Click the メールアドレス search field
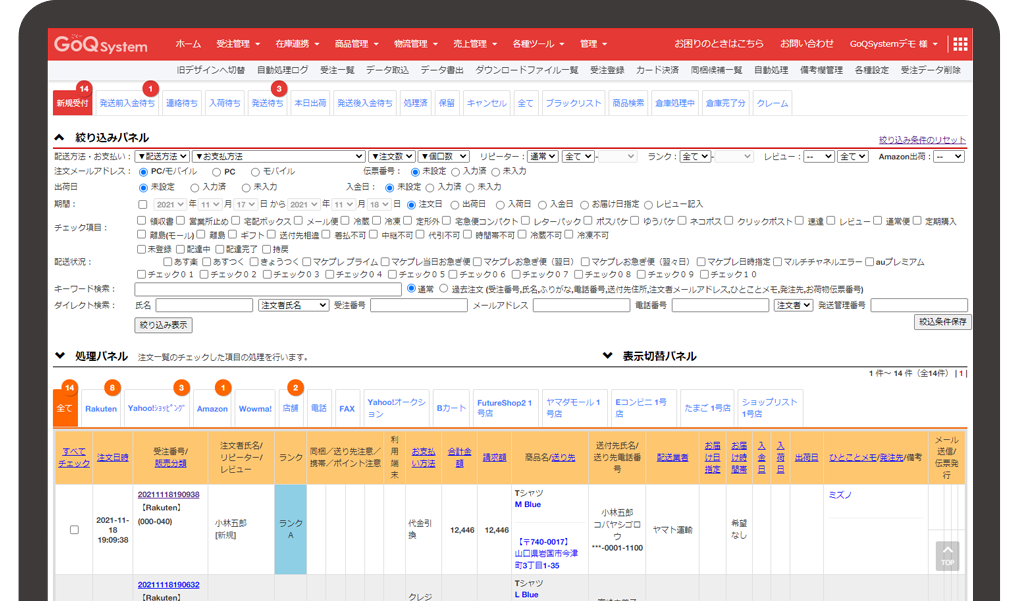 tap(581, 305)
